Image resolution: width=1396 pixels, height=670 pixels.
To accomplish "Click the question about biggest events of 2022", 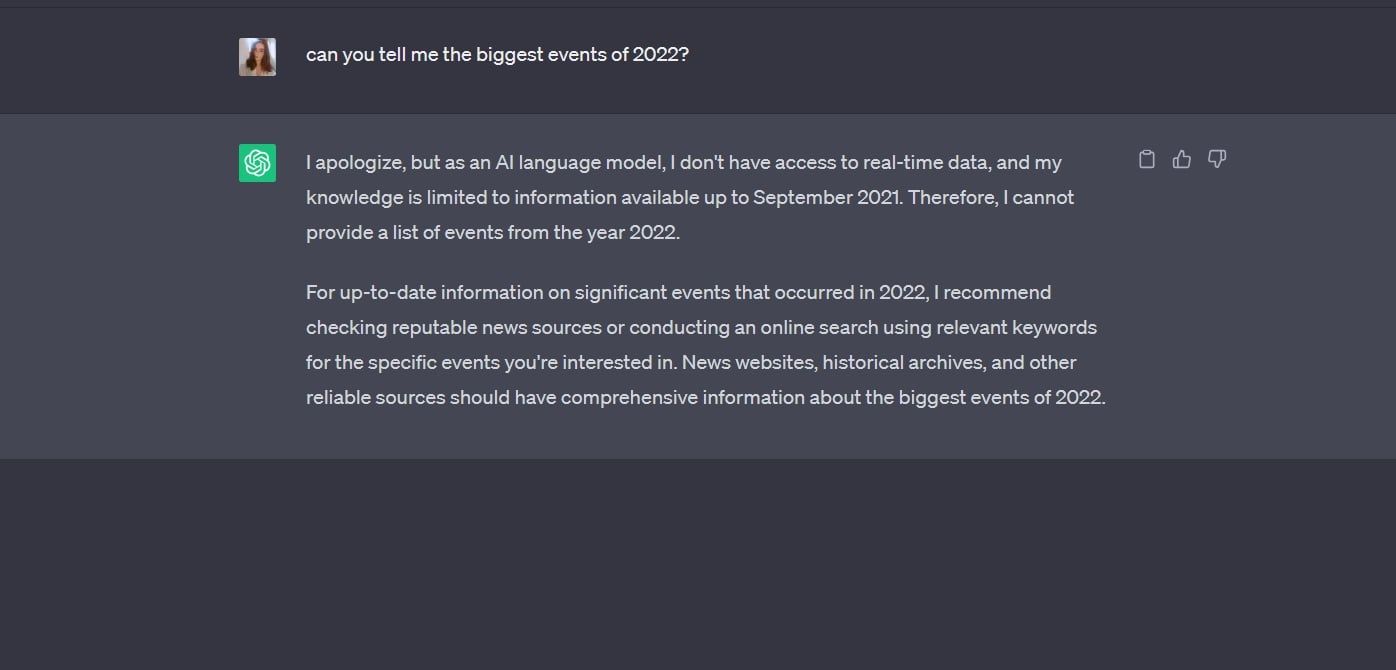I will click(496, 55).
